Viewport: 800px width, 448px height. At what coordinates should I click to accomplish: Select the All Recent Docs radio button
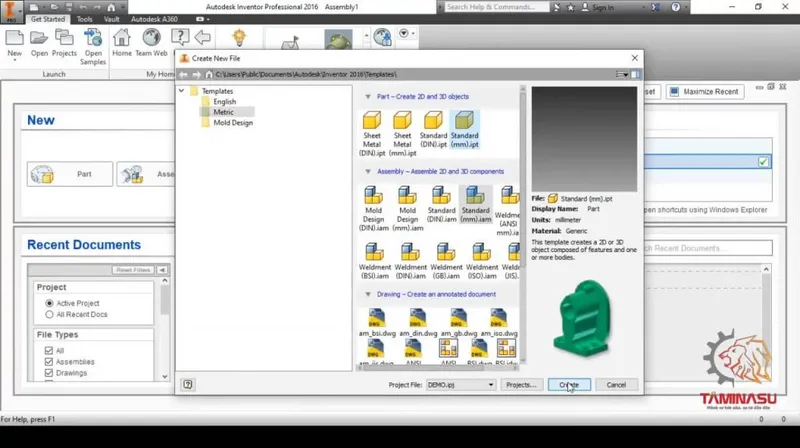coord(49,314)
